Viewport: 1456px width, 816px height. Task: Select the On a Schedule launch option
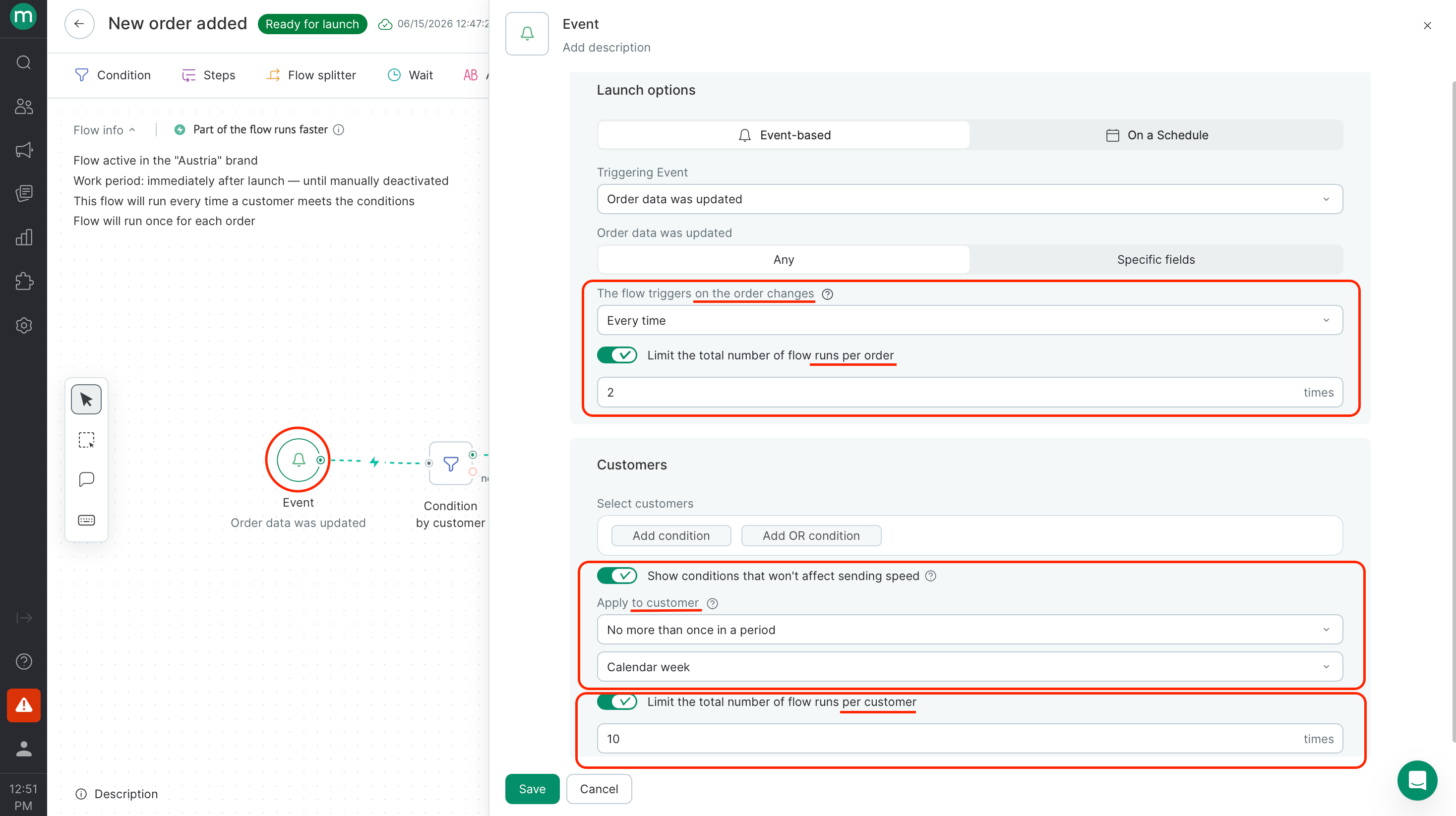coord(1156,135)
